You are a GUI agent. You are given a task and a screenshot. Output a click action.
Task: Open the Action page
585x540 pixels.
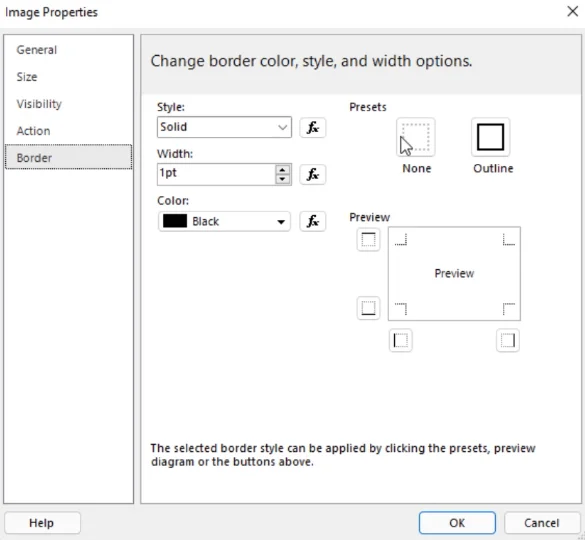pyautogui.click(x=33, y=131)
